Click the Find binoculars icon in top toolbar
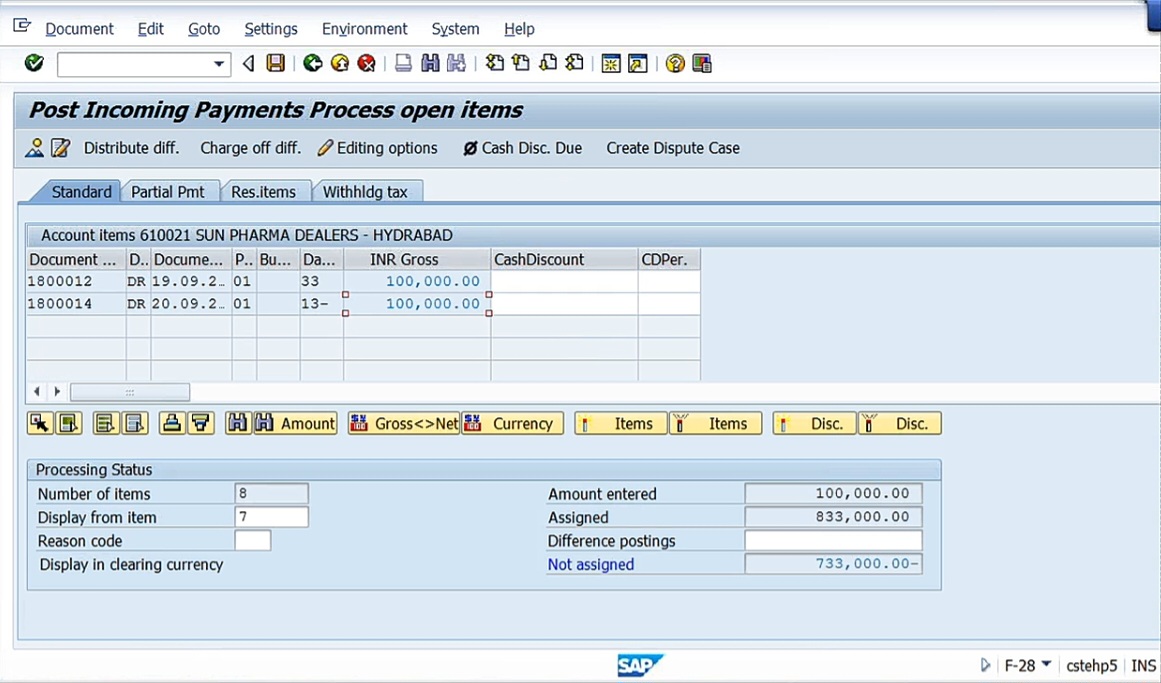 tap(430, 63)
